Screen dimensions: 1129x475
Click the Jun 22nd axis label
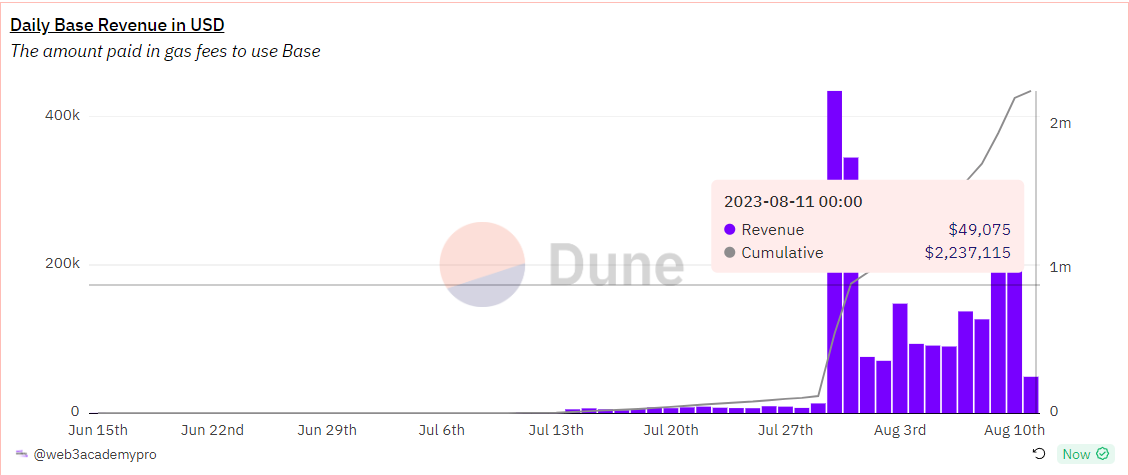[212, 430]
